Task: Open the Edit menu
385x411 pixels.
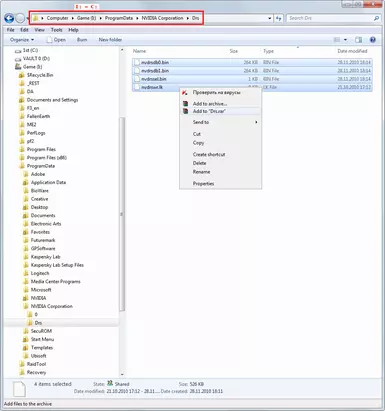Action: (x=24, y=30)
